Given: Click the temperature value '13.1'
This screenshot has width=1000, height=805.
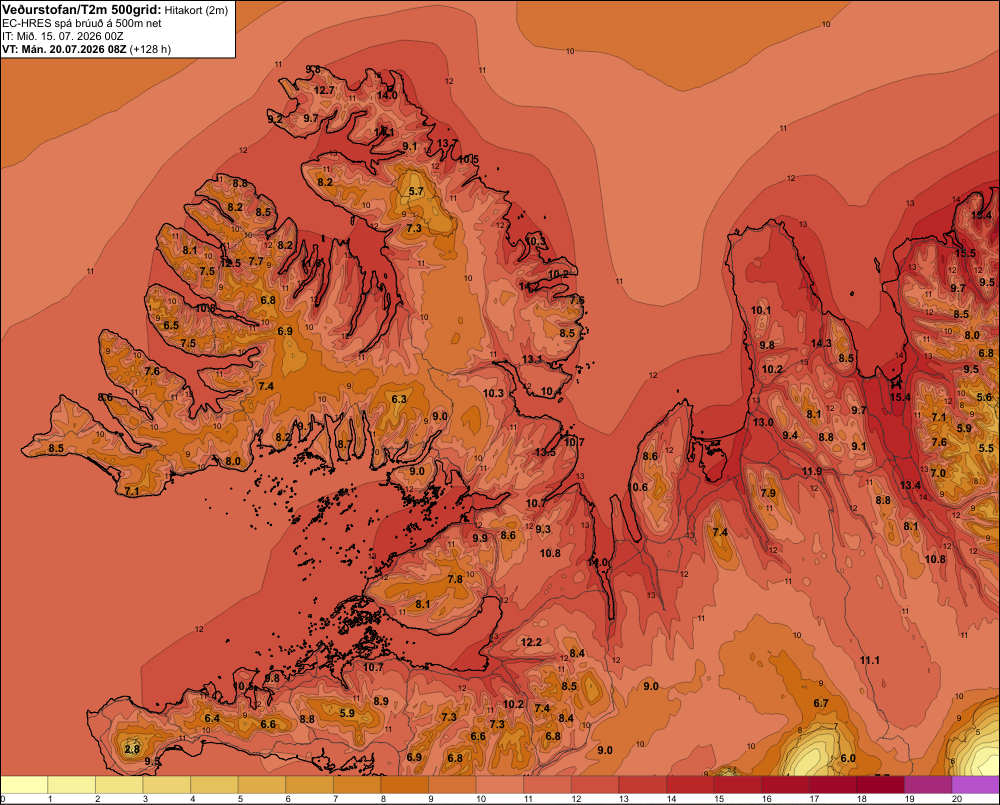Looking at the screenshot, I should 532,359.
